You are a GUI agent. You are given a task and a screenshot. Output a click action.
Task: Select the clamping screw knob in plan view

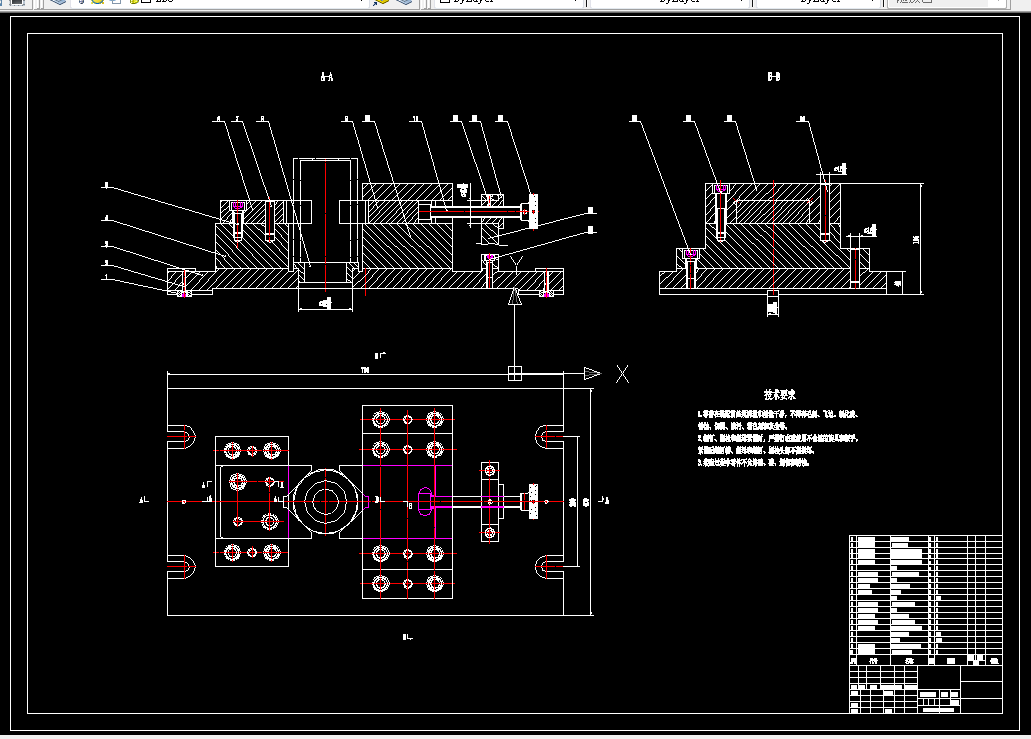(x=533, y=502)
